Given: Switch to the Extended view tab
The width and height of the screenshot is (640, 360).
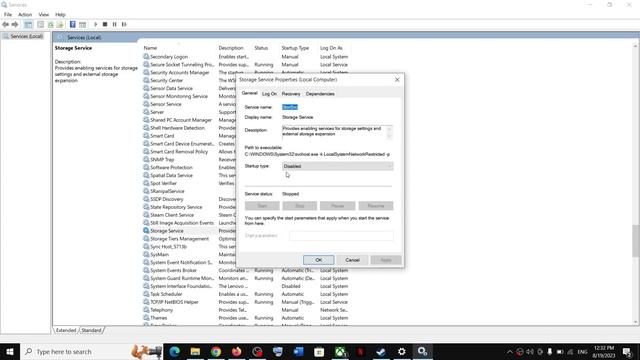Looking at the screenshot, I should point(66,330).
